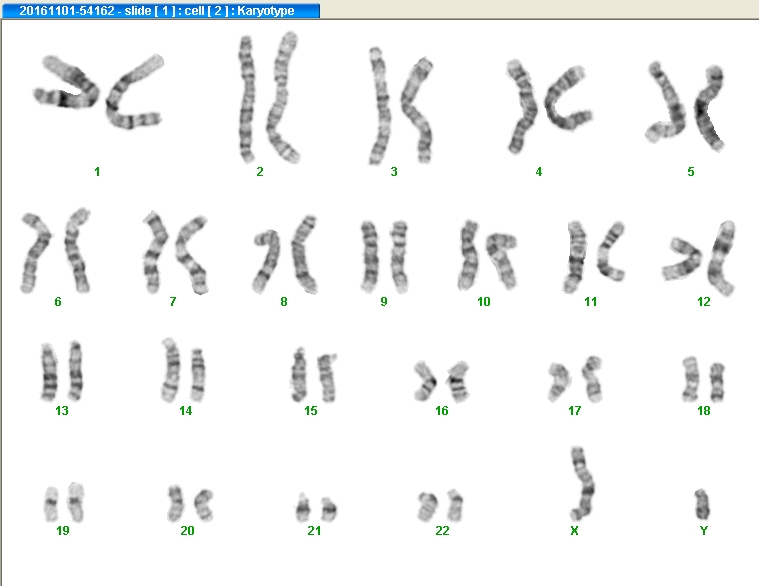
Task: Click the green label '2'
Action: click(x=260, y=172)
